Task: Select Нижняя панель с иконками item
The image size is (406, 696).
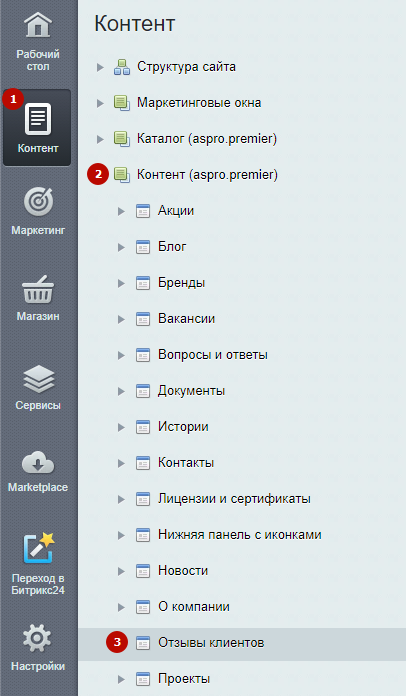Action: 240,534
